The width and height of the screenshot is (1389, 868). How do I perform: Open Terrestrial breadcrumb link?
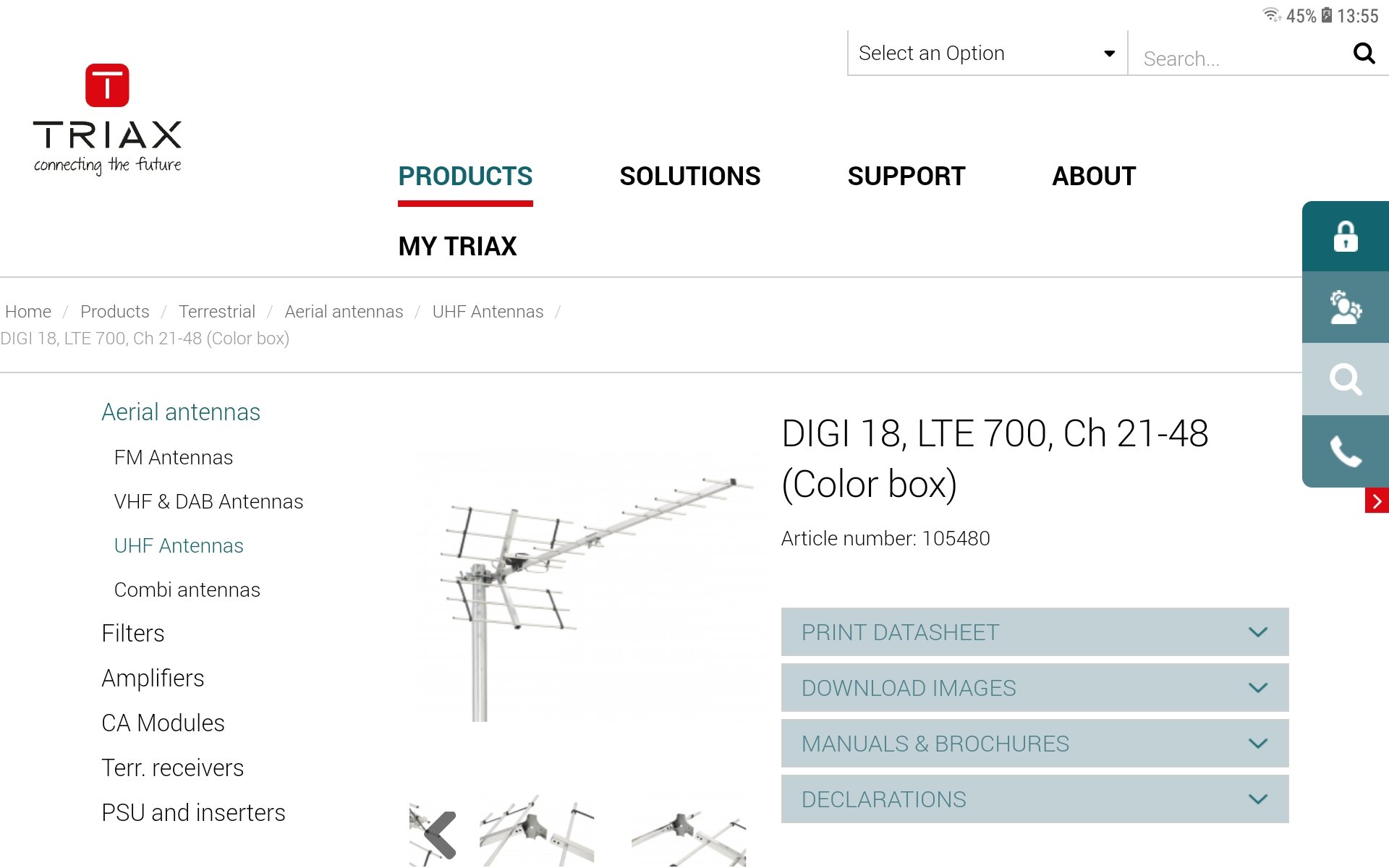pos(217,312)
